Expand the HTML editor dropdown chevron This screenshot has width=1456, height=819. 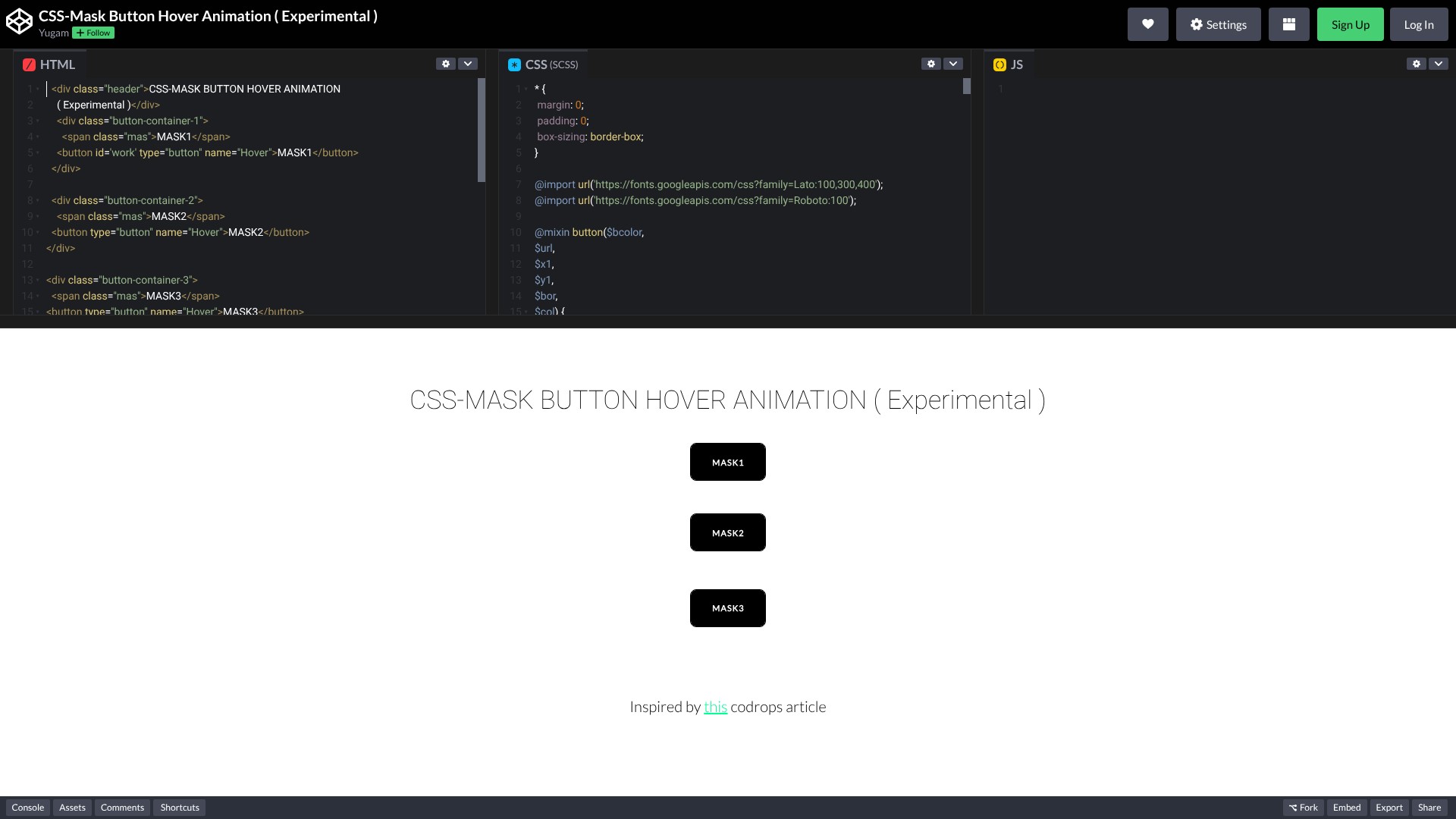pos(468,64)
